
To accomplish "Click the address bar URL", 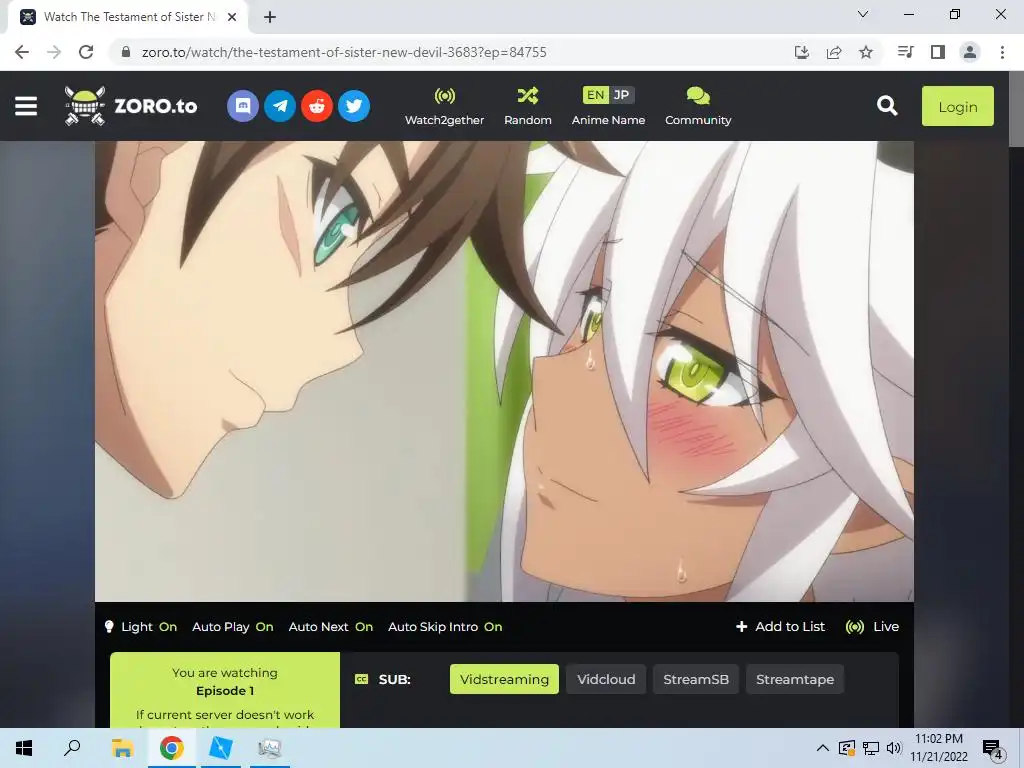I will click(x=344, y=52).
